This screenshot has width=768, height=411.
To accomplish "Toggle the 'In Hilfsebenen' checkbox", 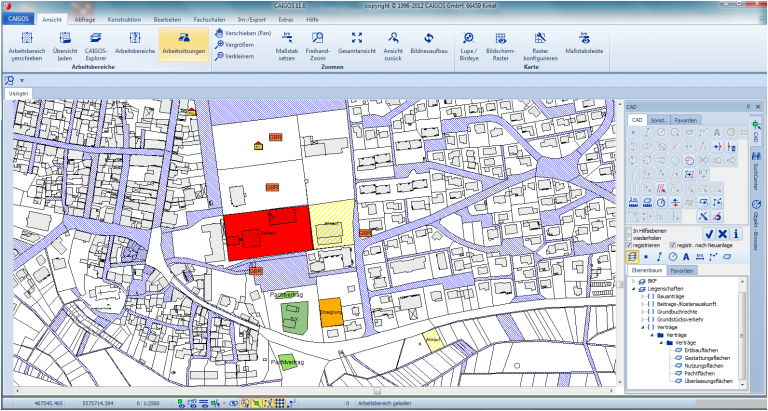I will pos(629,230).
